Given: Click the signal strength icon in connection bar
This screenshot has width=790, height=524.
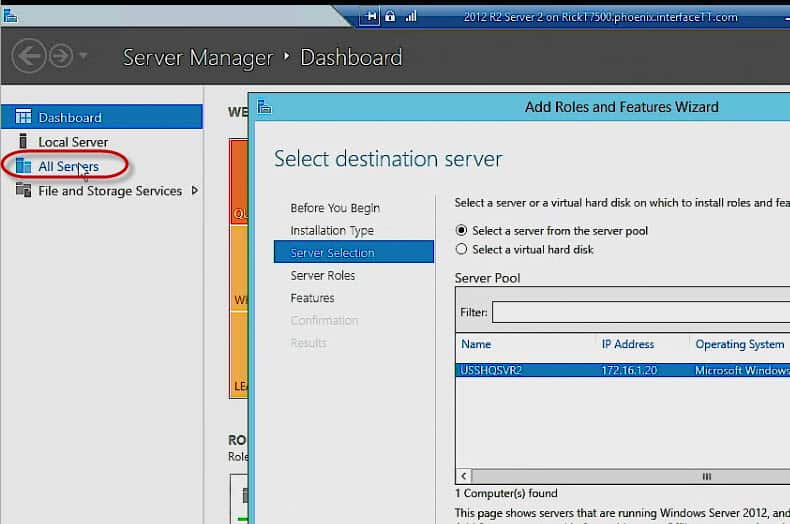Looking at the screenshot, I should [411, 17].
